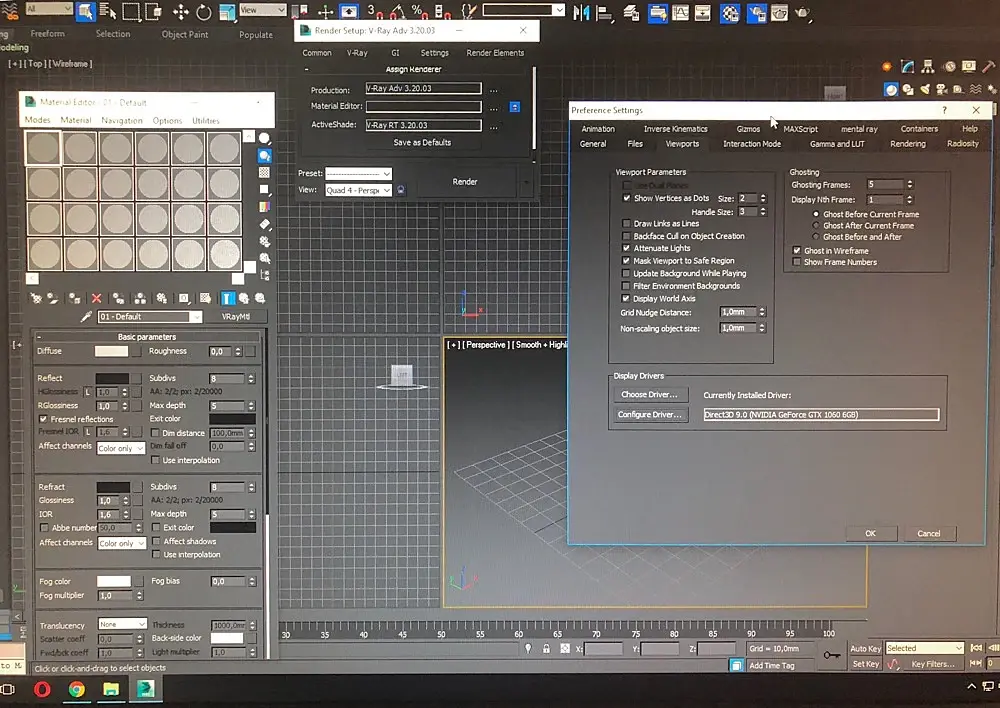Open the Hierarchy panel icon

(928, 66)
